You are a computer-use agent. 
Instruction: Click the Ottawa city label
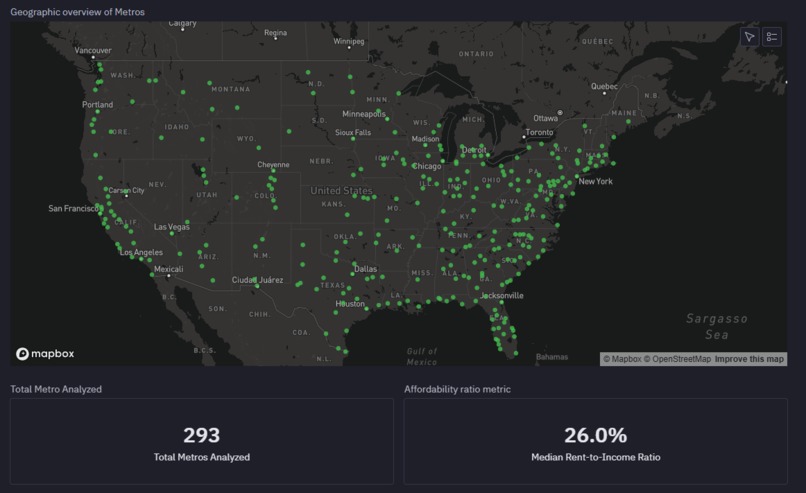pyautogui.click(x=545, y=118)
